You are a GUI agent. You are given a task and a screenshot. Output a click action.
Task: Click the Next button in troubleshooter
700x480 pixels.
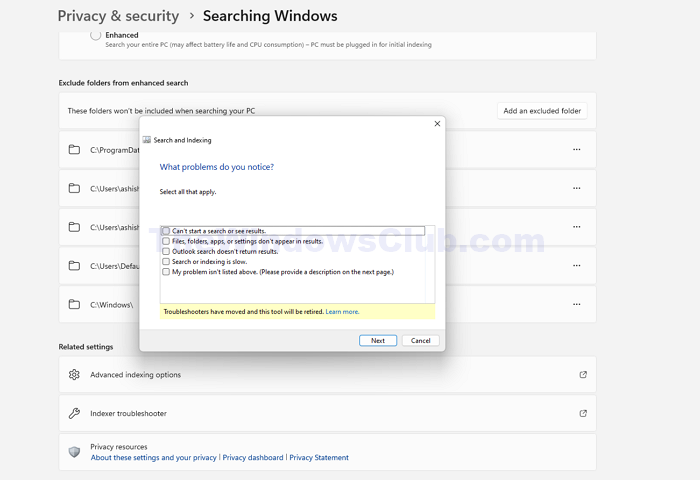[x=377, y=340]
